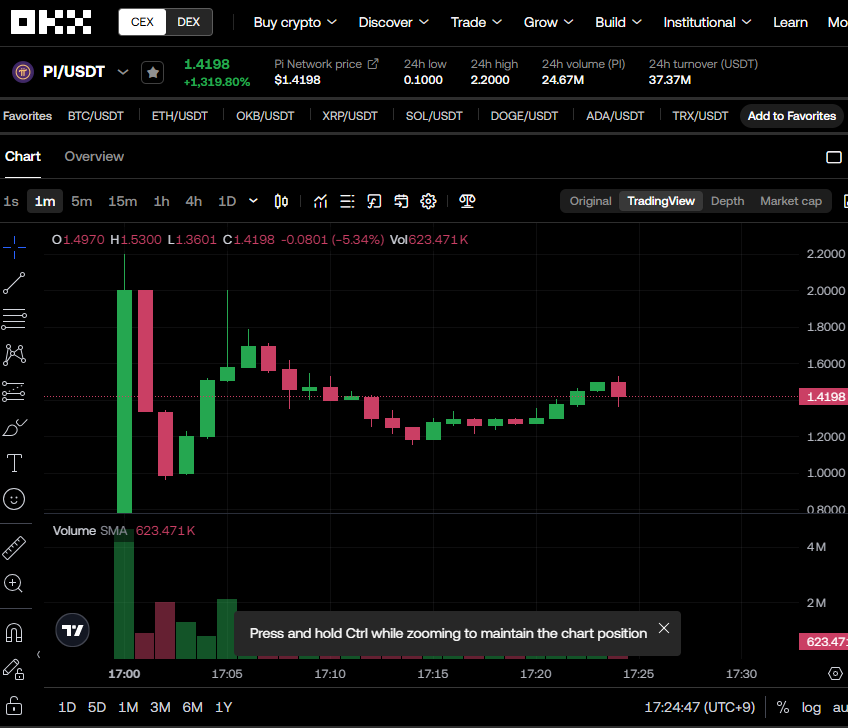Collapse the drawing toolbar arrow
848x728 pixels.
click(x=38, y=654)
